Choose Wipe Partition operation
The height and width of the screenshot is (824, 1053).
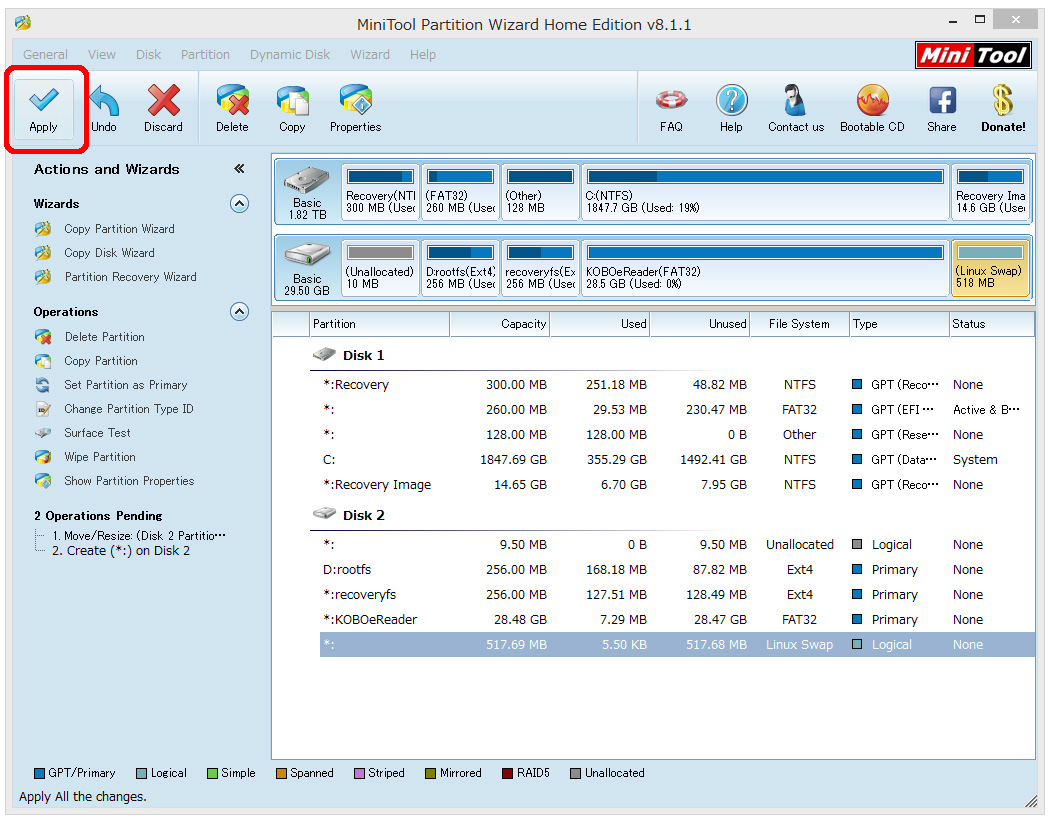pyautogui.click(x=100, y=457)
